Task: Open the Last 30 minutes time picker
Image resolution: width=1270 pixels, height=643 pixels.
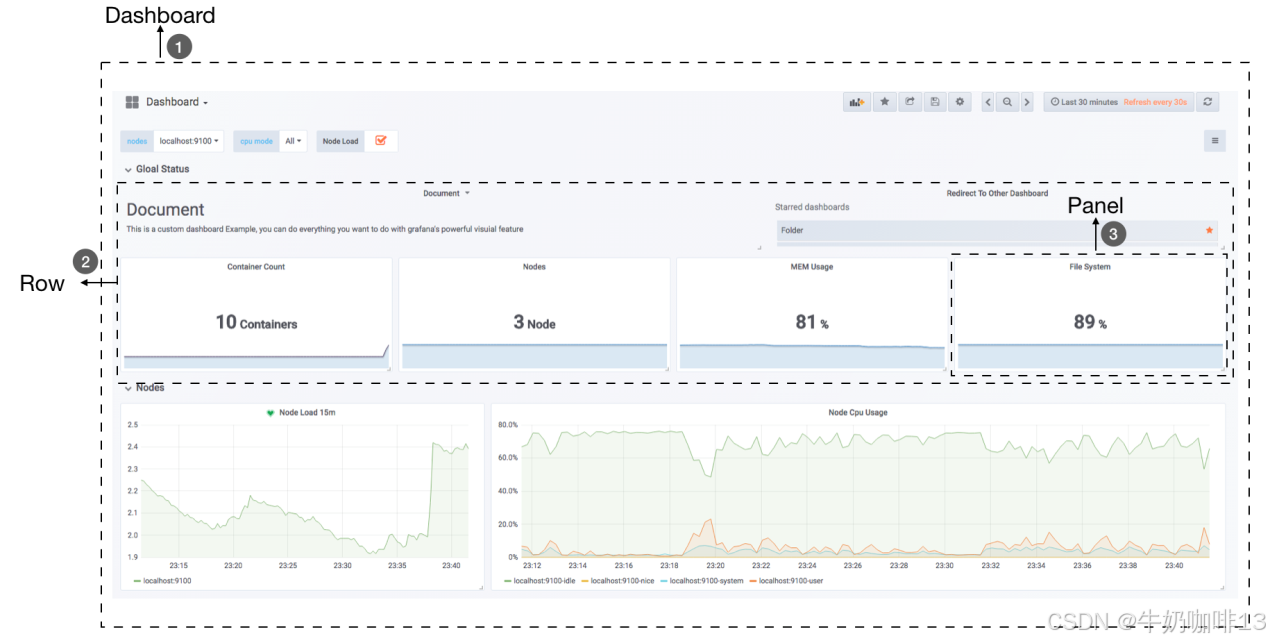Action: click(1118, 102)
